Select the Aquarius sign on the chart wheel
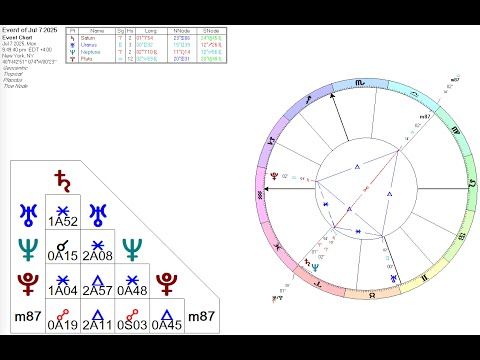The image size is (480, 360). (260, 195)
